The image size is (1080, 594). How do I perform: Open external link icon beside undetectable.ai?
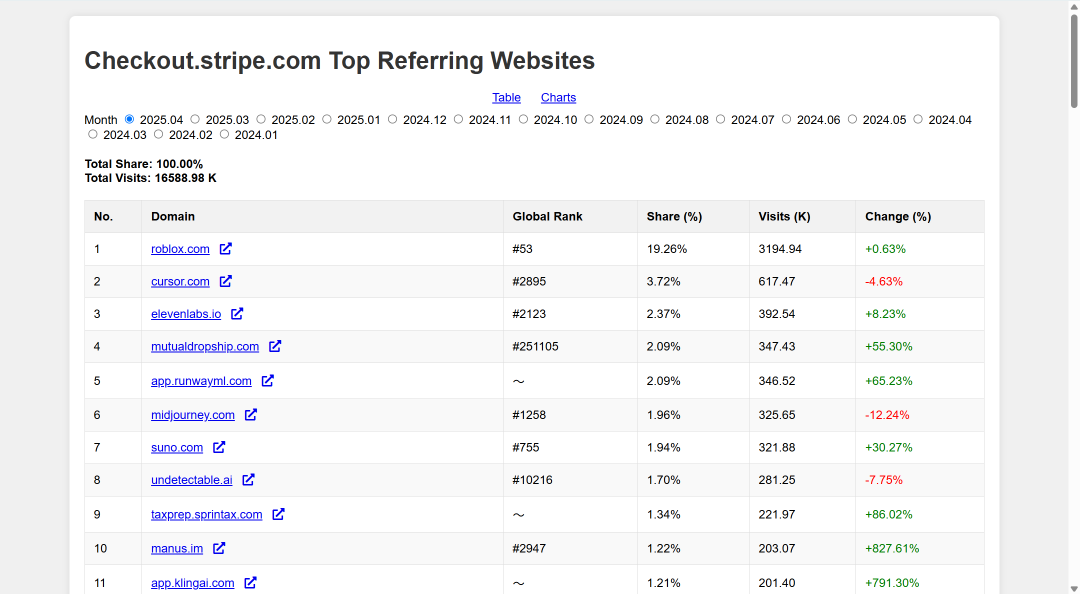[249, 480]
